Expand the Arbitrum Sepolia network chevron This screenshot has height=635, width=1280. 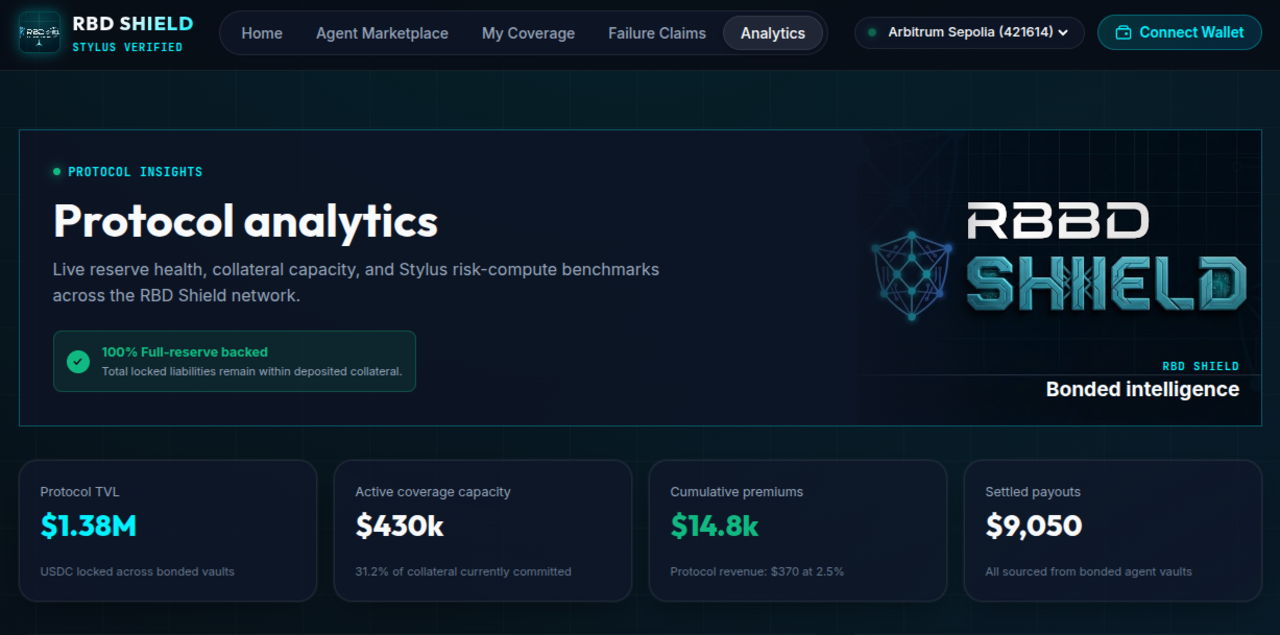(x=1063, y=32)
